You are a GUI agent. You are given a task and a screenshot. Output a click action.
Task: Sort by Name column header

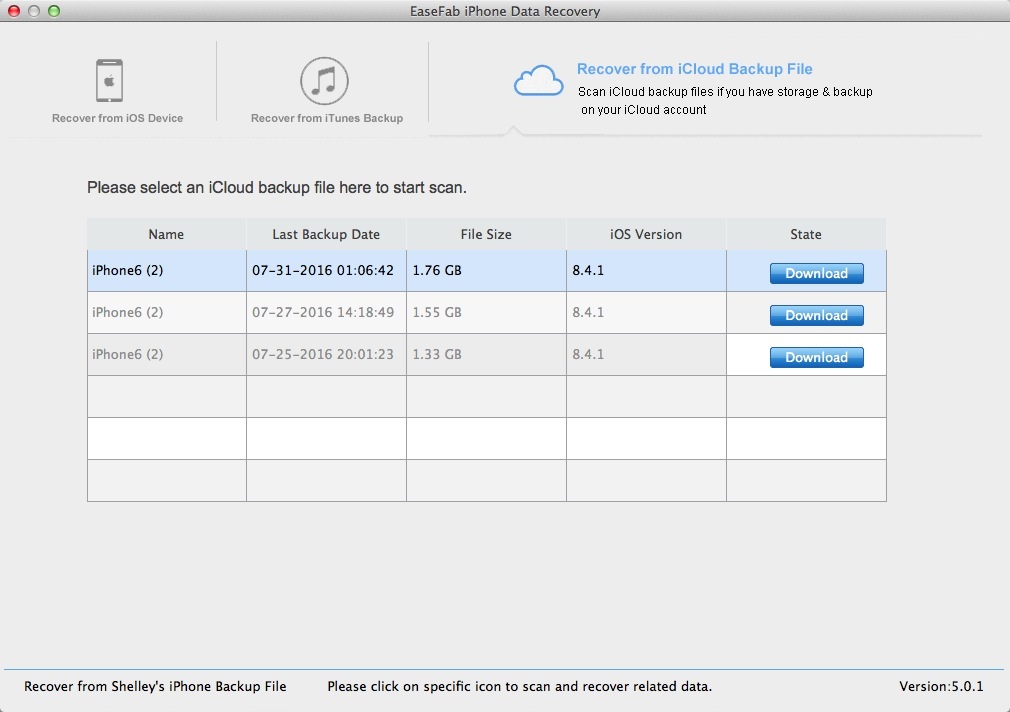click(x=166, y=235)
